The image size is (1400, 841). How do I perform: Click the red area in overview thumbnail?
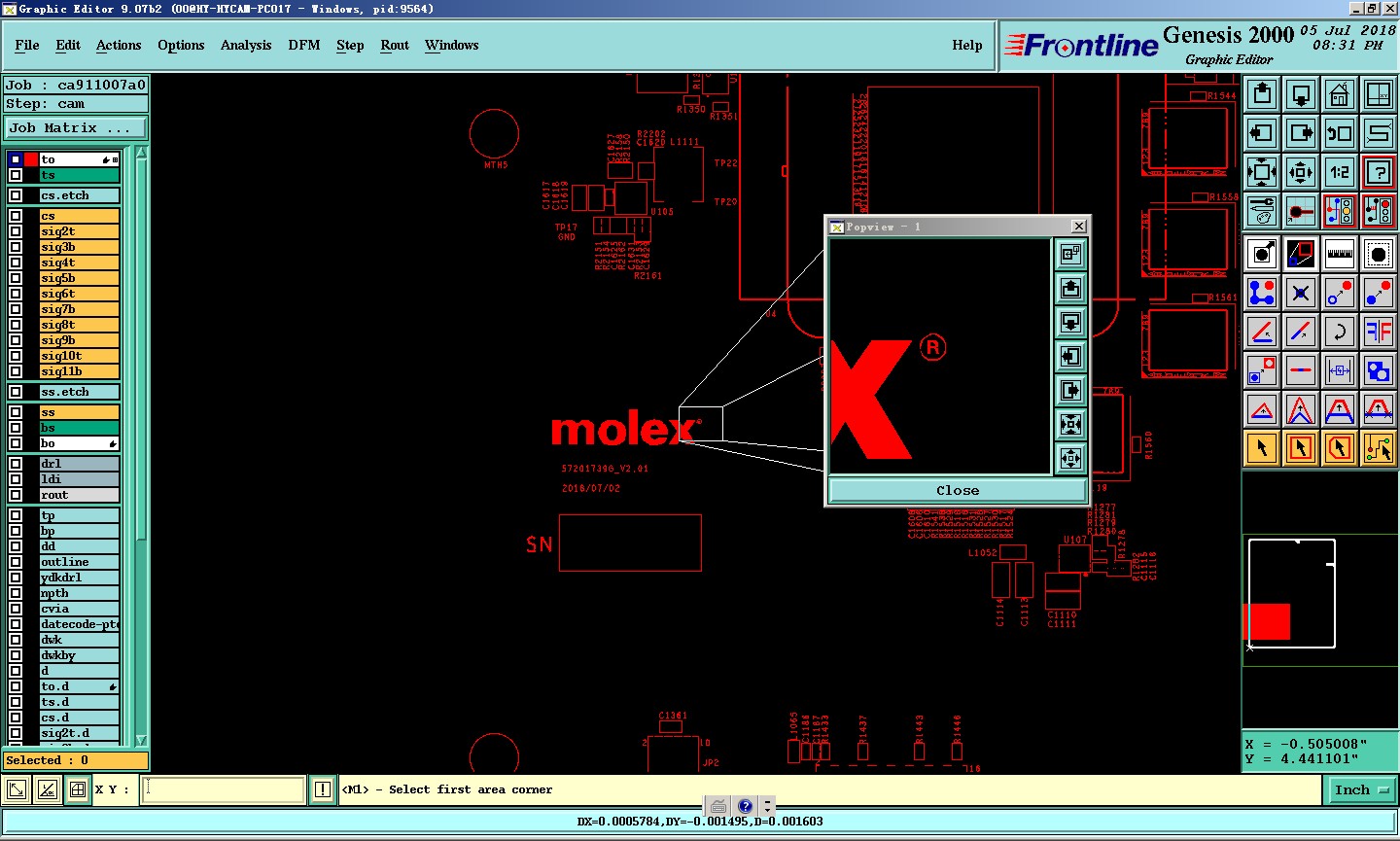pos(1268,621)
